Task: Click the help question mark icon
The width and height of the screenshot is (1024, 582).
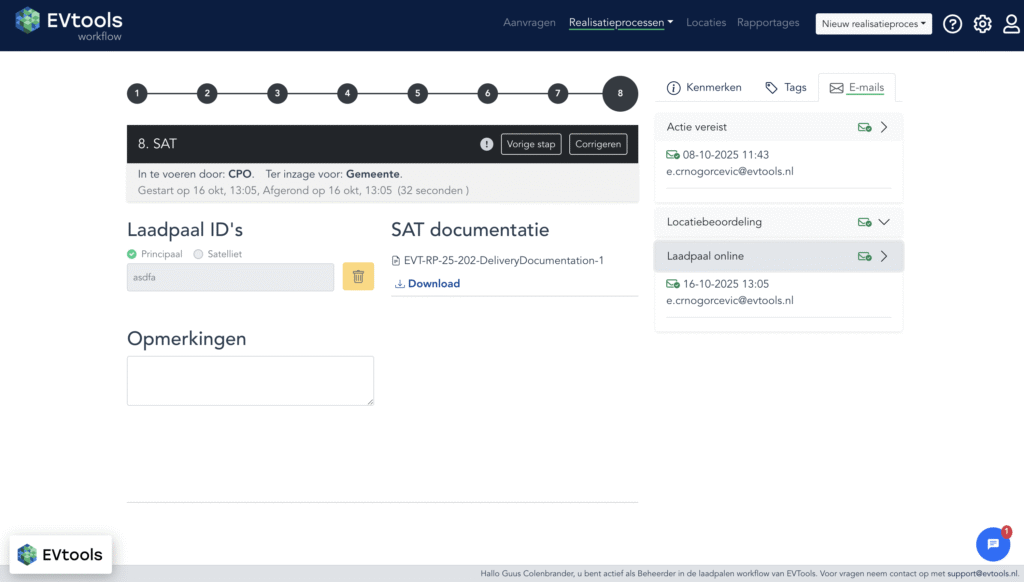Action: click(952, 24)
